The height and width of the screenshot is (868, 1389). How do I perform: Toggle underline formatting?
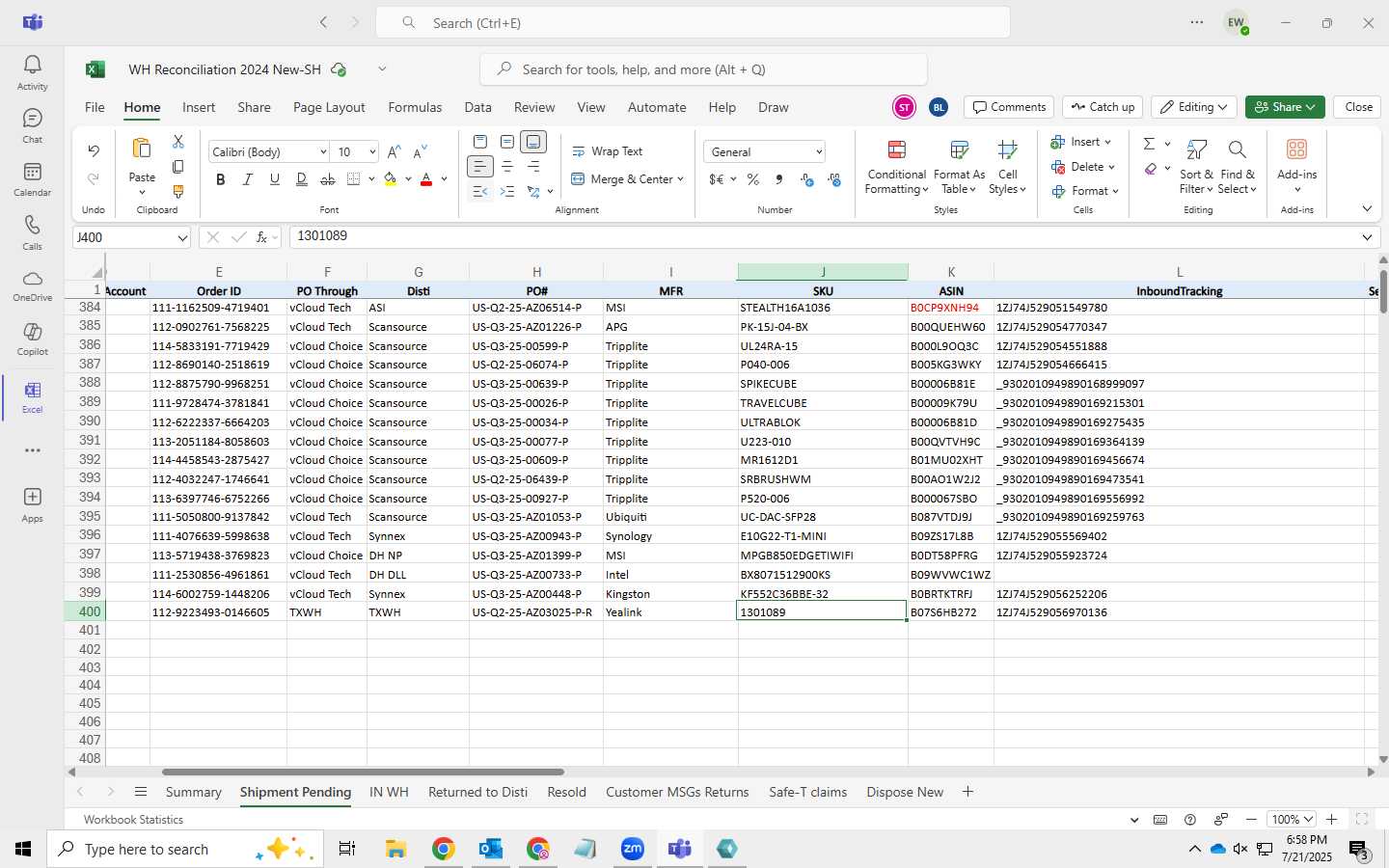click(275, 179)
